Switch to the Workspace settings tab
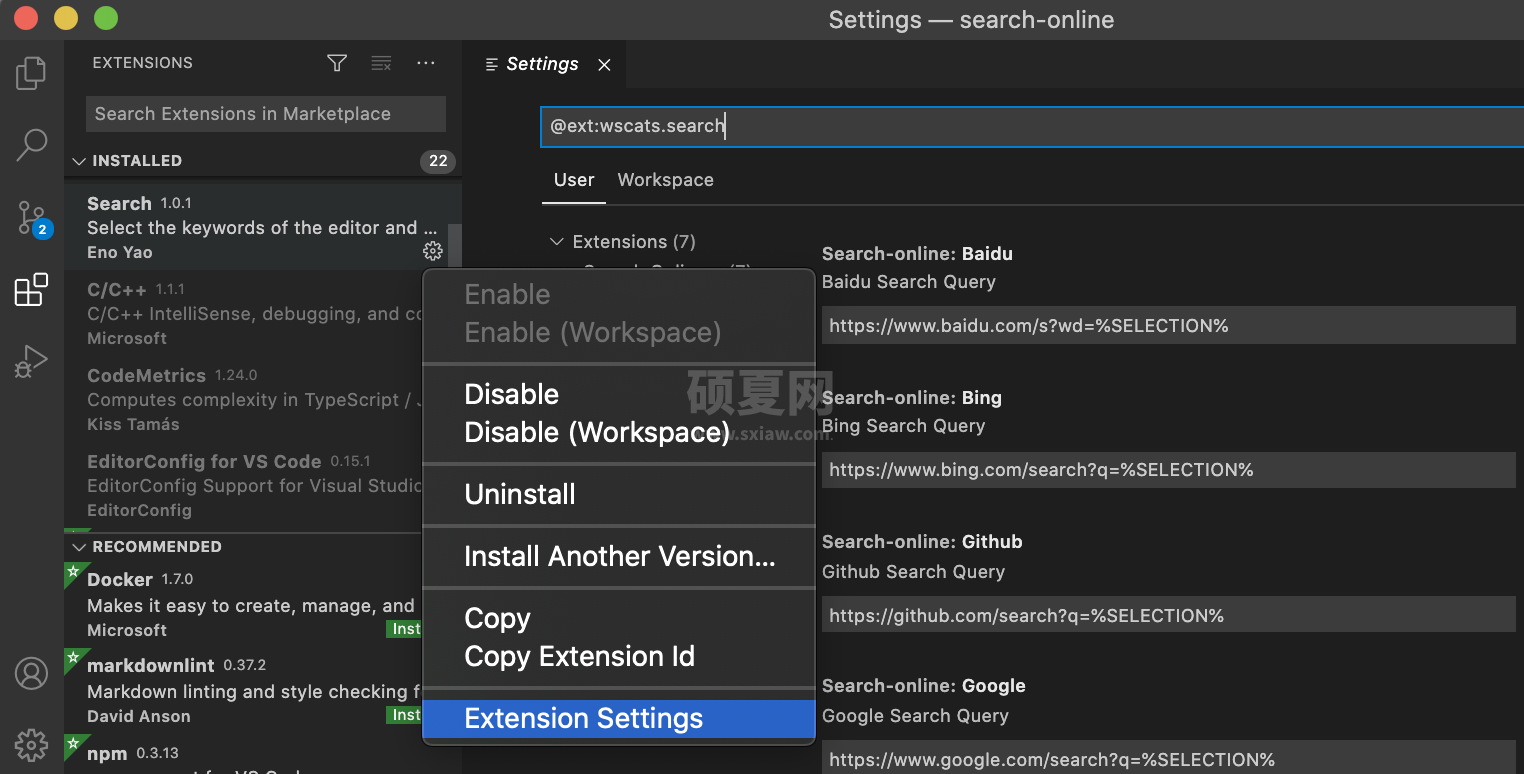 pos(665,180)
